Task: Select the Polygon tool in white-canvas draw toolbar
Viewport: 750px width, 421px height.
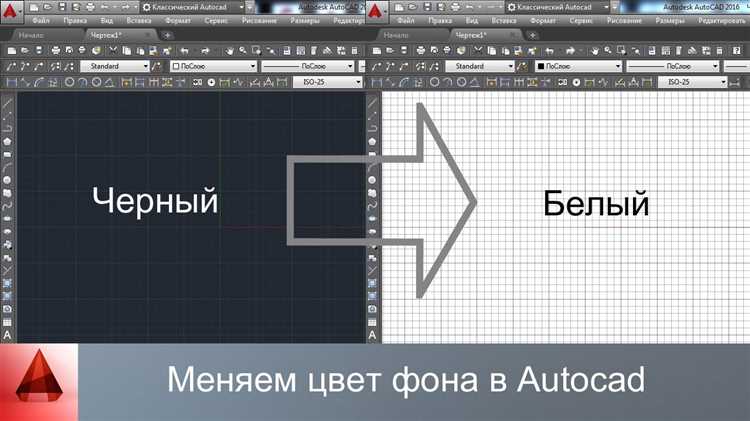Action: (372, 142)
